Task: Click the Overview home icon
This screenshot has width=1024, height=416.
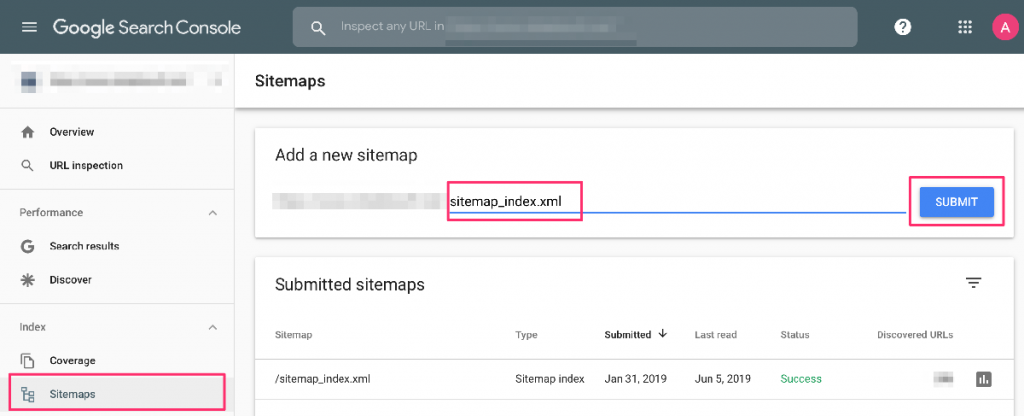Action: [x=27, y=132]
